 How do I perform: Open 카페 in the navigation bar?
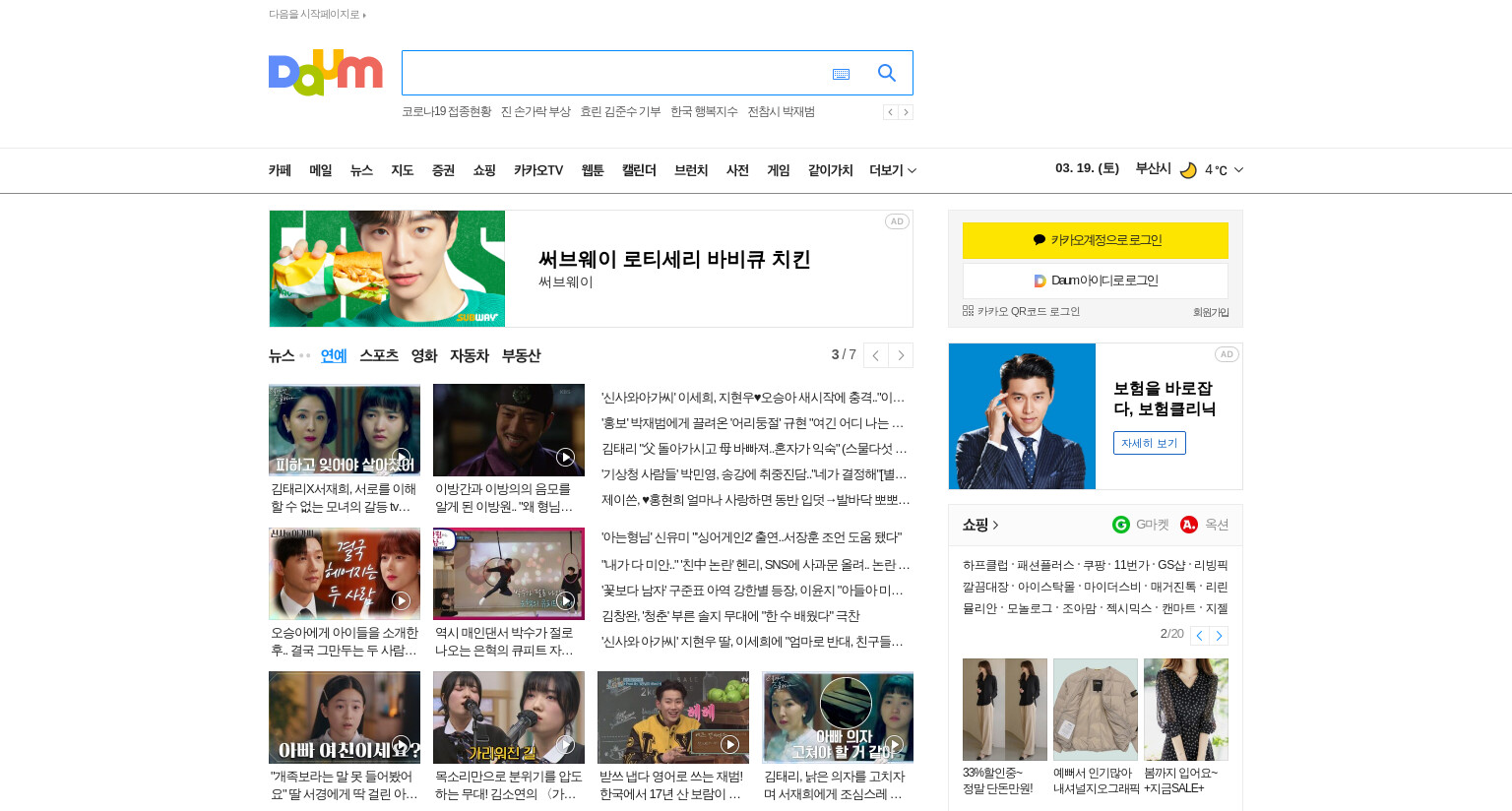point(280,170)
